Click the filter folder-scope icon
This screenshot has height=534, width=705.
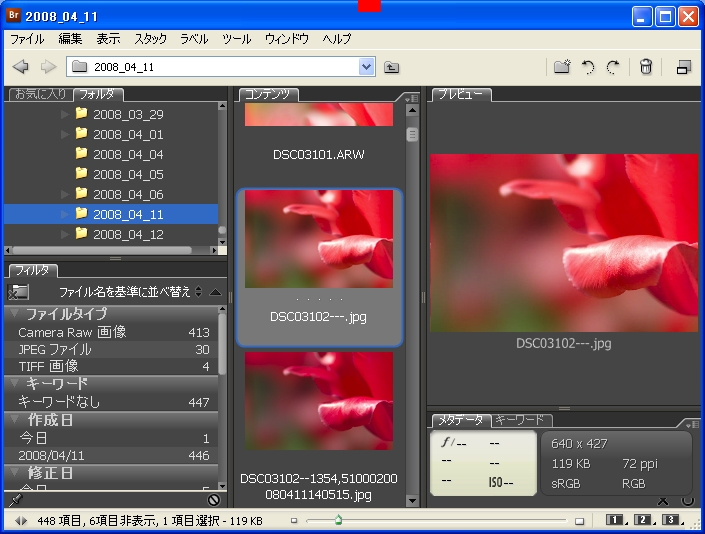(x=18, y=292)
